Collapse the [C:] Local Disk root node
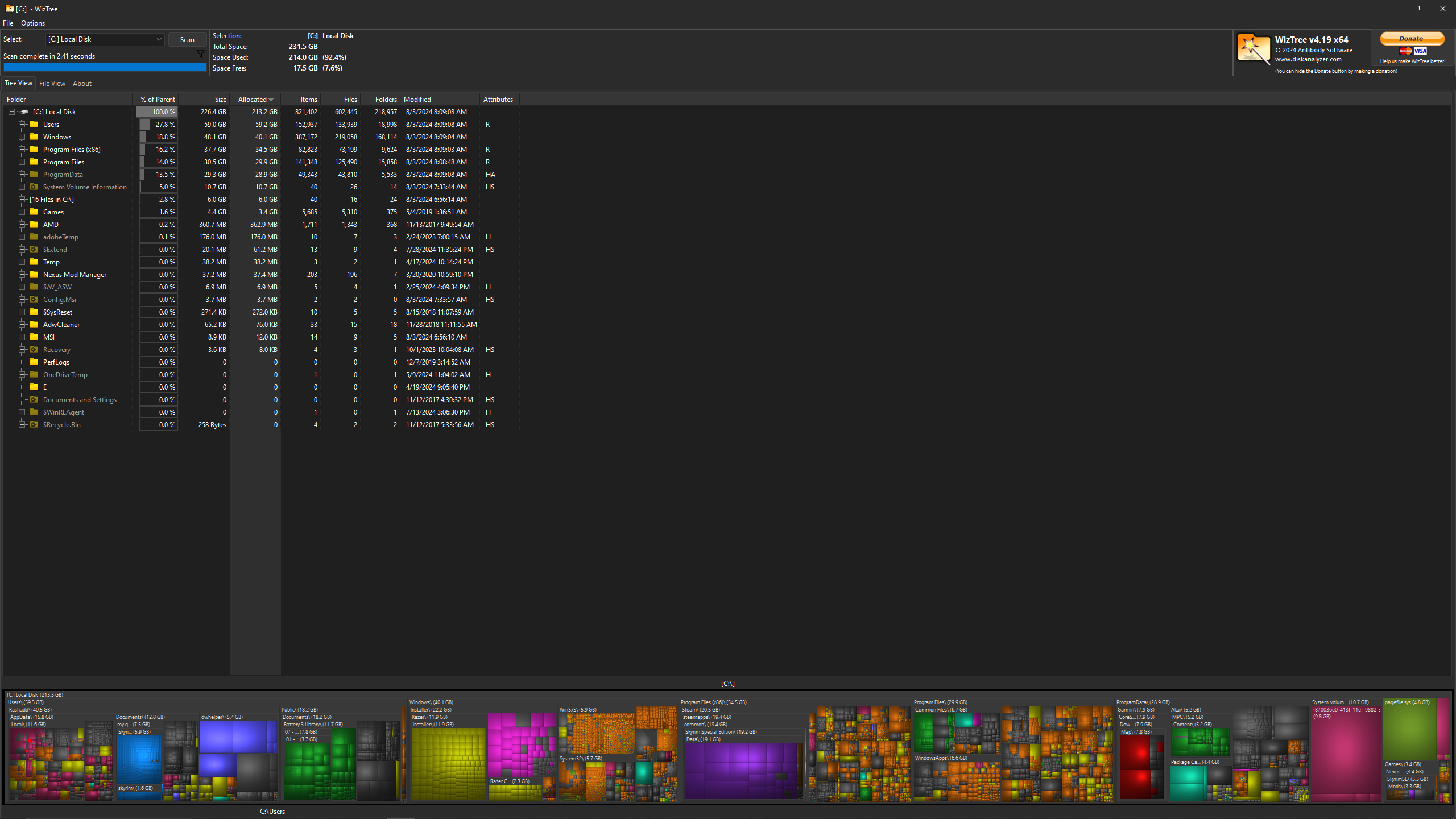The width and height of the screenshot is (1456, 819). pyautogui.click(x=11, y=112)
